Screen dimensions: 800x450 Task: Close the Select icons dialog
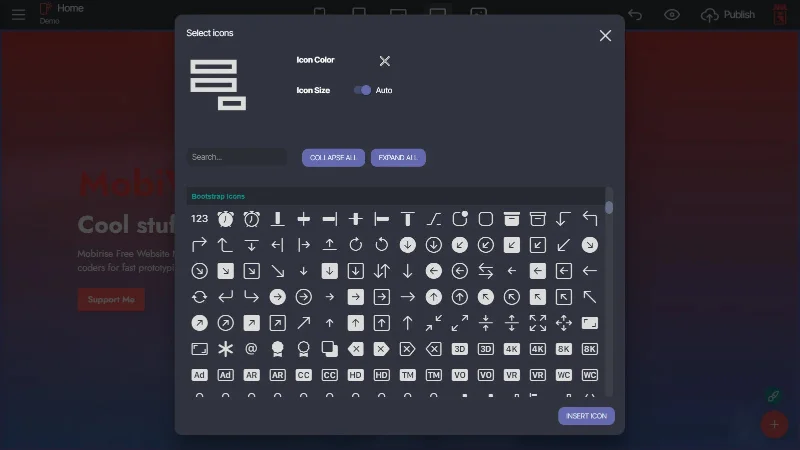[605, 36]
